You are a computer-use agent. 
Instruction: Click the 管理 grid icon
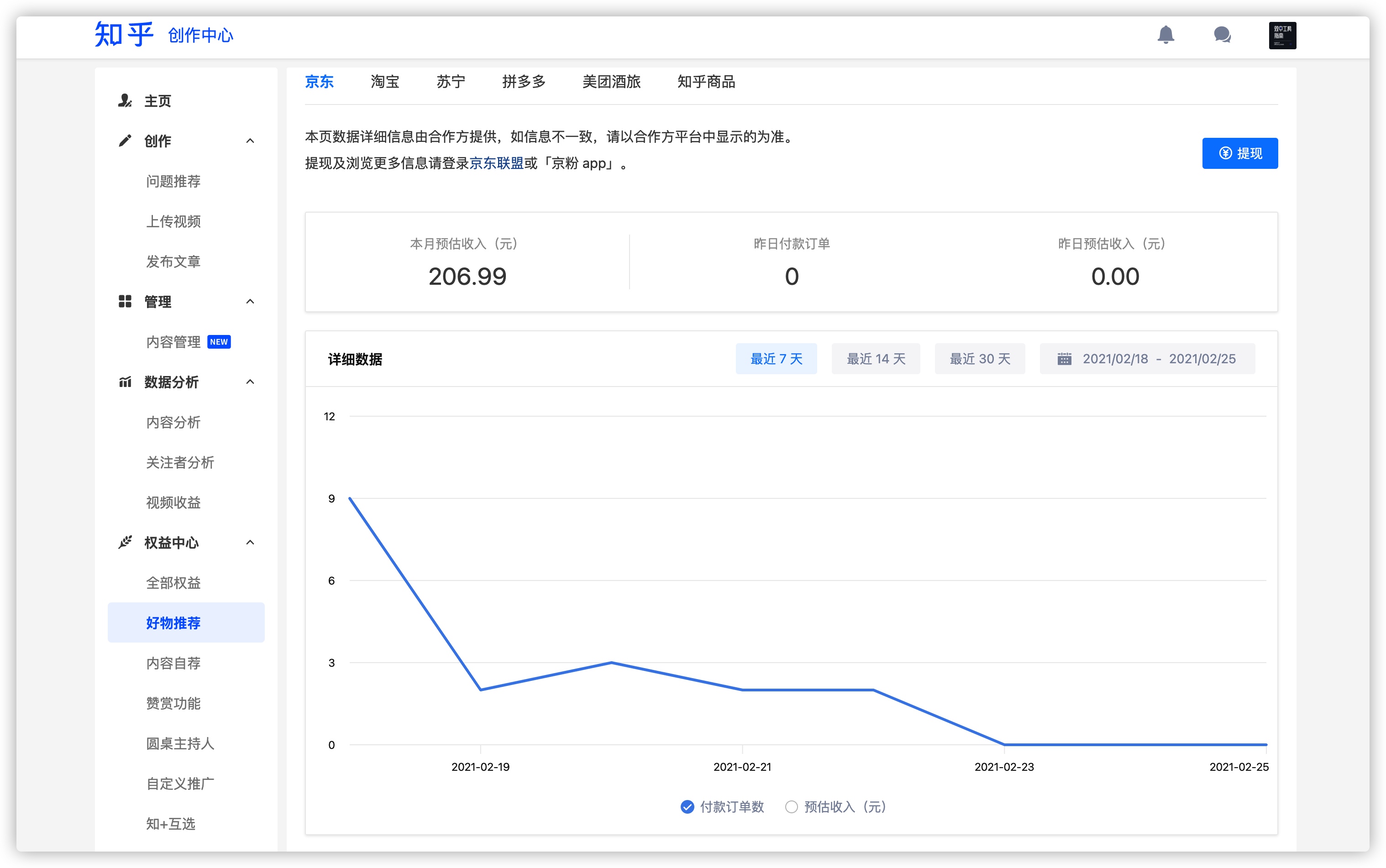(x=125, y=302)
